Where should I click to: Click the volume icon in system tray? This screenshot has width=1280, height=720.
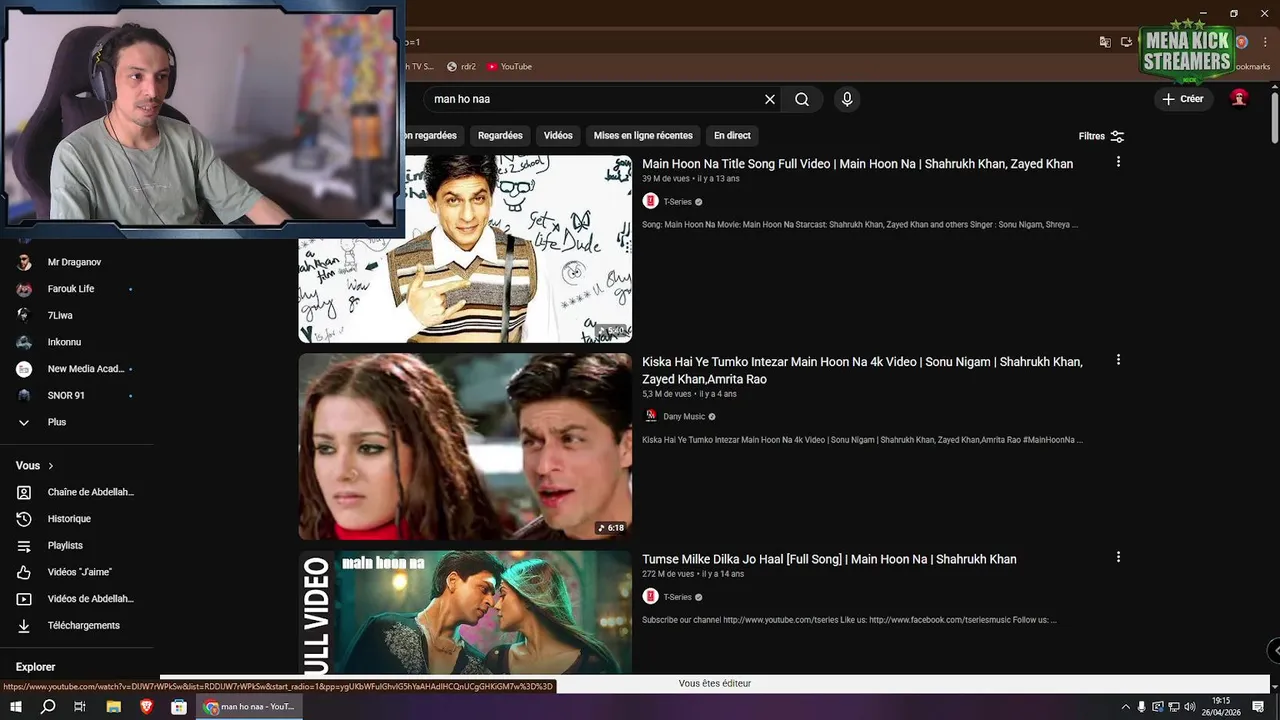click(1191, 707)
